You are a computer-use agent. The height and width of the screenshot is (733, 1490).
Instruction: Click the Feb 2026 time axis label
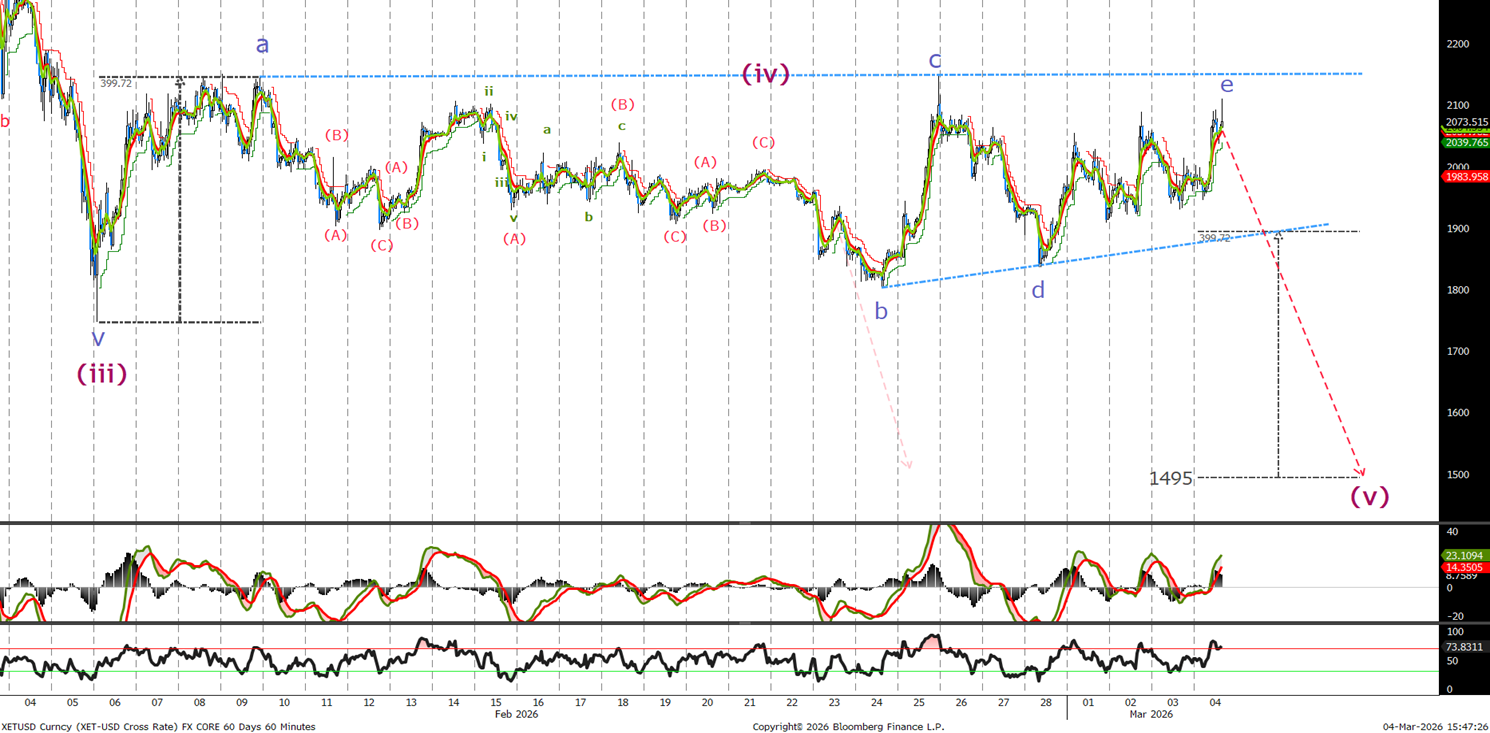[517, 715]
